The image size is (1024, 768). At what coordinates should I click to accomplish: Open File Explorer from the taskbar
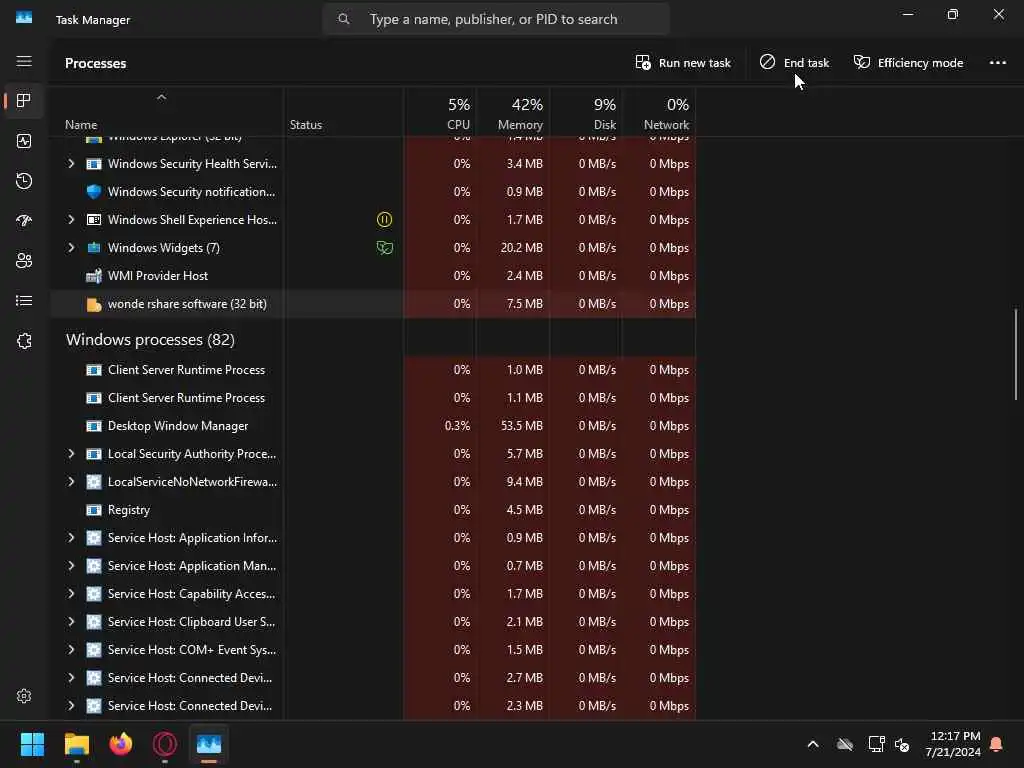[x=76, y=744]
